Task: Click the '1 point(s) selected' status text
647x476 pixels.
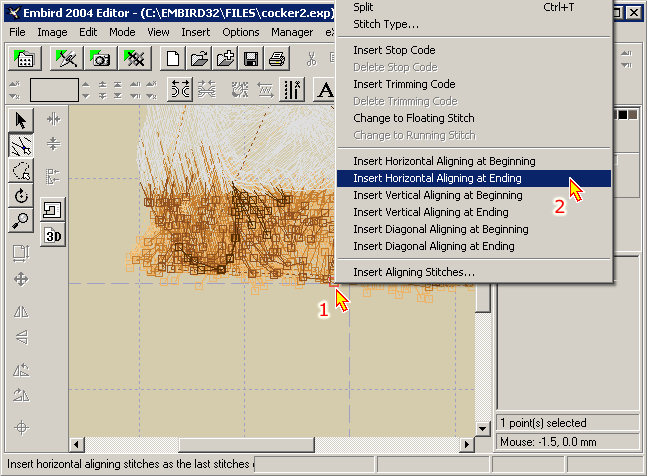Action: coord(543,423)
